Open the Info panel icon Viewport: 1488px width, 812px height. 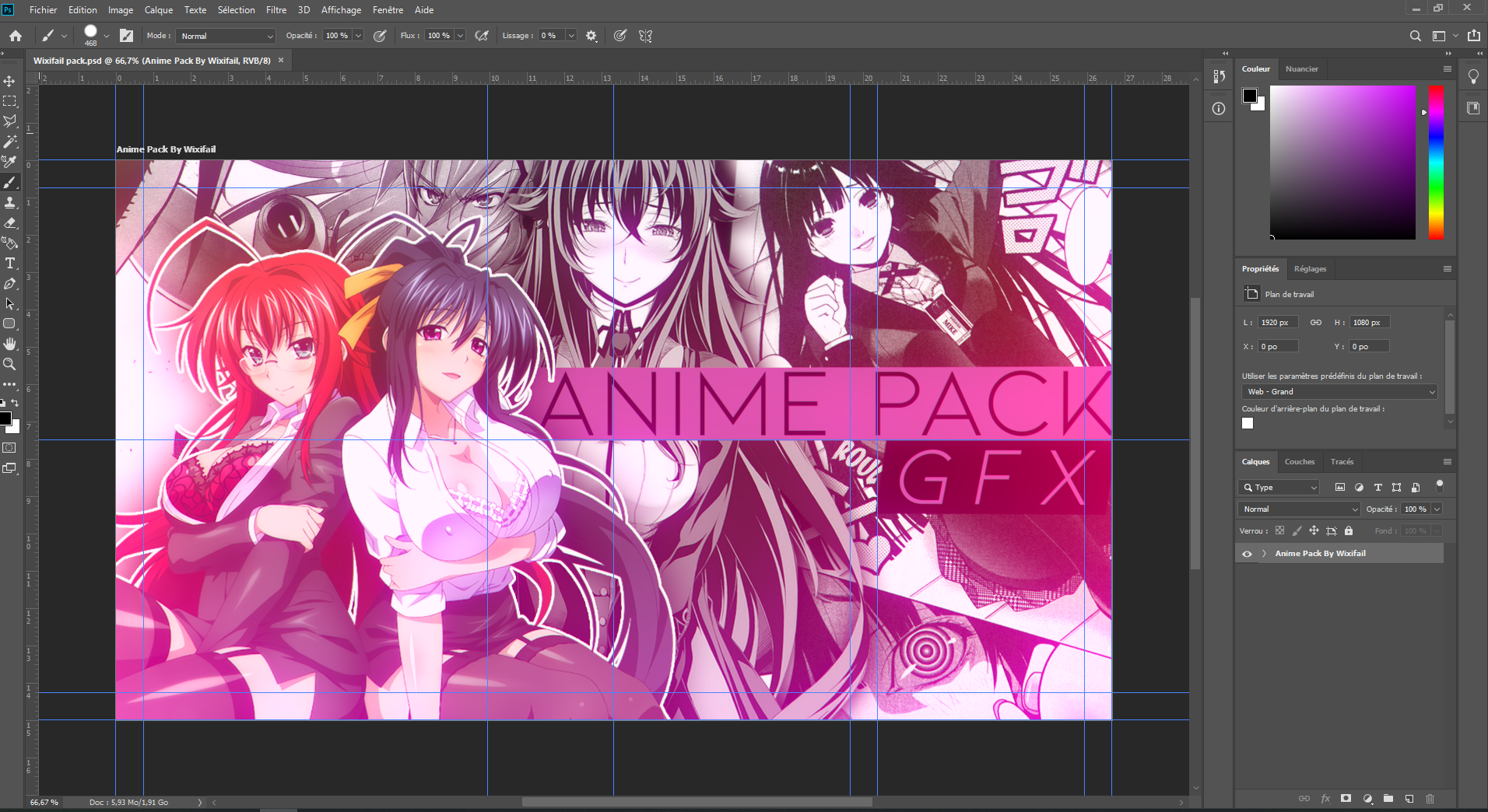1219,109
